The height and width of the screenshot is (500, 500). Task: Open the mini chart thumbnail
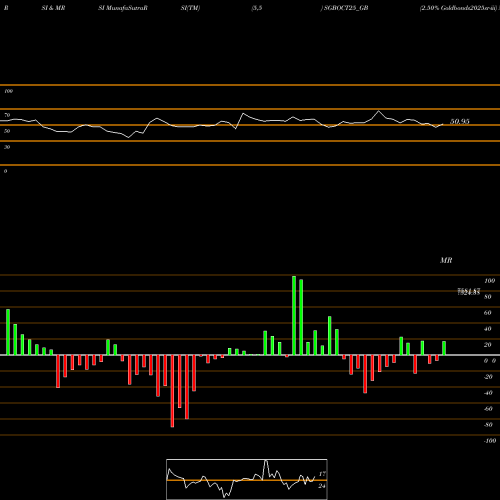tap(247, 479)
